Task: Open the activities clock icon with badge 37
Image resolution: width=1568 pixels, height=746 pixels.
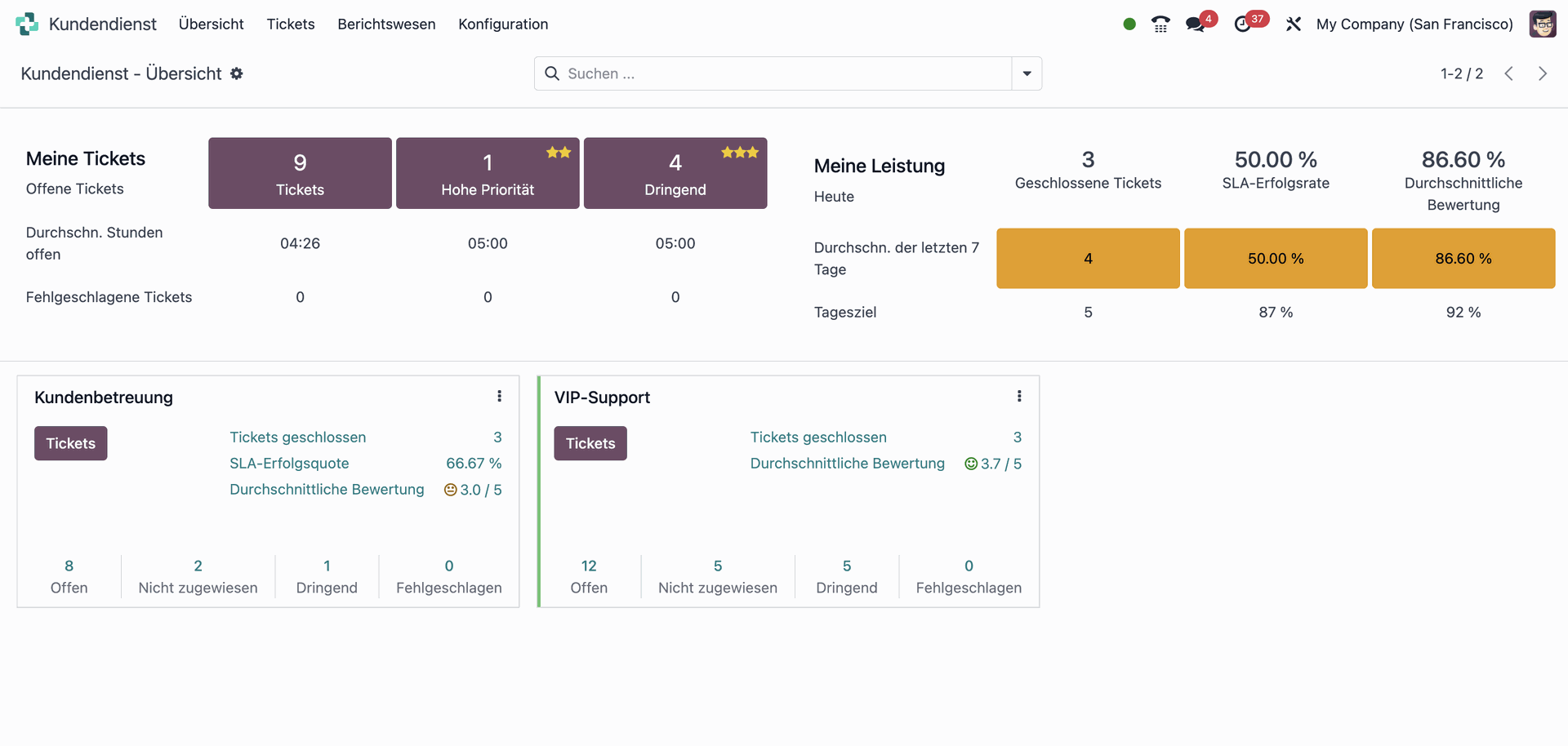Action: (x=1243, y=24)
